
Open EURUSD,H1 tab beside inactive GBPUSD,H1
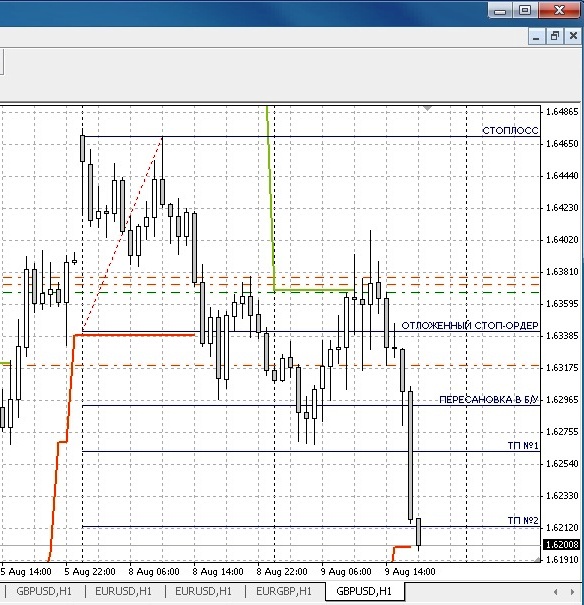123,591
